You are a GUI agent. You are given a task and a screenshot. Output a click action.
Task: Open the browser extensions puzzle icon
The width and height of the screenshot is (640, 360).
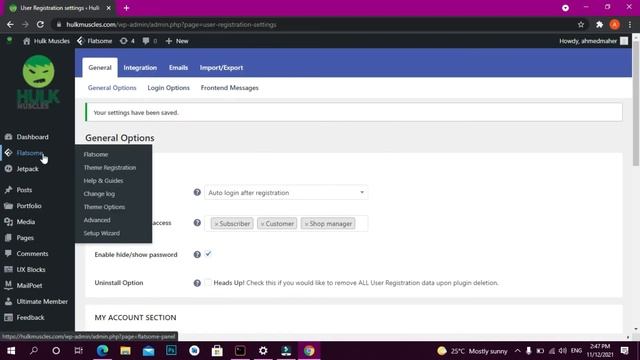coord(599,24)
